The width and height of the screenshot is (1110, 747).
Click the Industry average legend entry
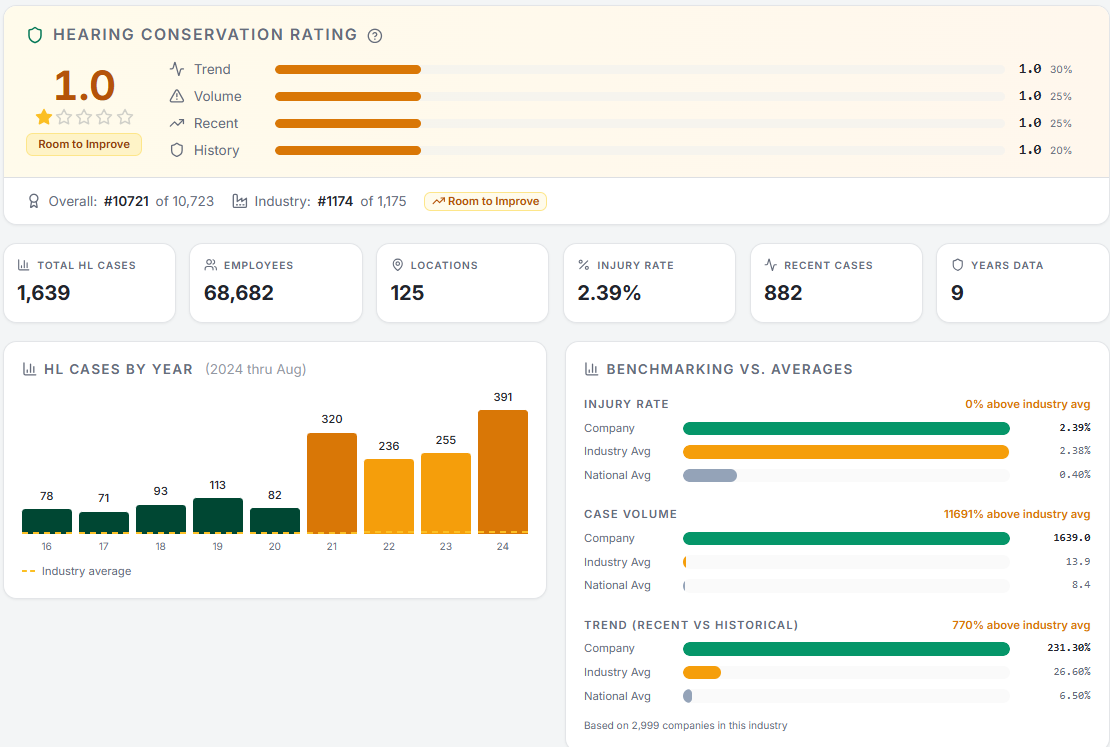click(x=77, y=571)
